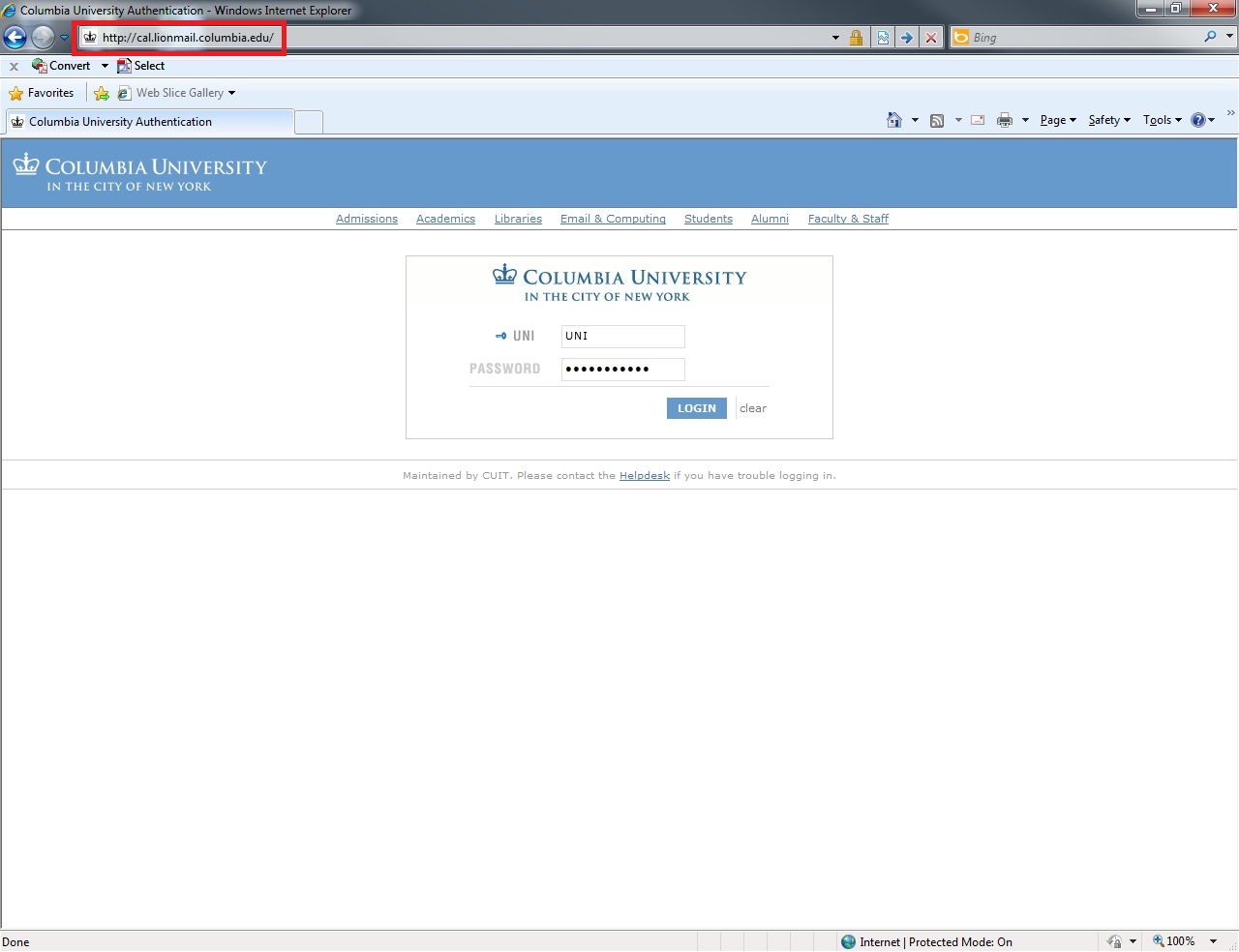The width and height of the screenshot is (1239, 952).
Task: Expand the address bar history dropdown
Action: click(835, 38)
